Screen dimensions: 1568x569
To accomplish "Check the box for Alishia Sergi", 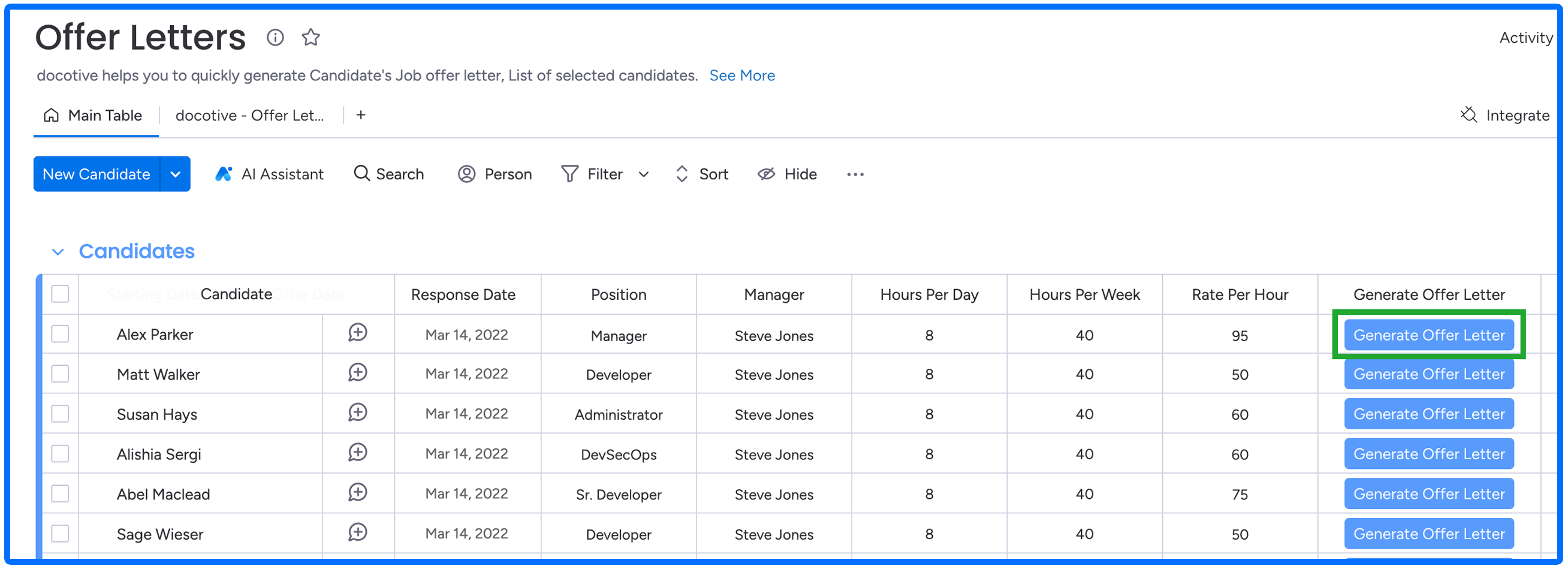I will 61,454.
